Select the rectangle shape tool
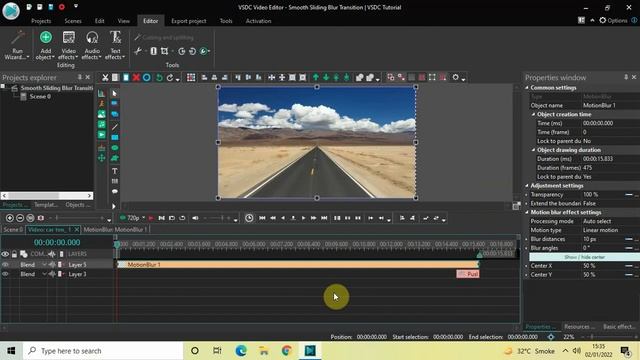Viewport: 640px width, 360px height. pyautogui.click(x=115, y=138)
